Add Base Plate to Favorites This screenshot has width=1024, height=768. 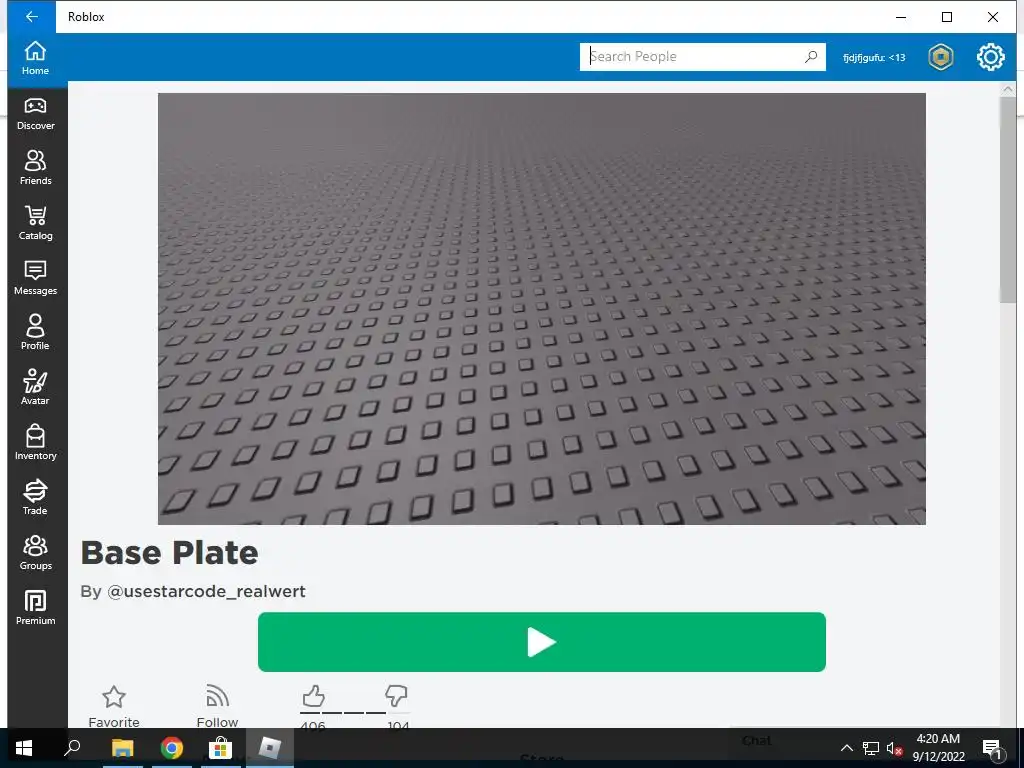(x=114, y=706)
